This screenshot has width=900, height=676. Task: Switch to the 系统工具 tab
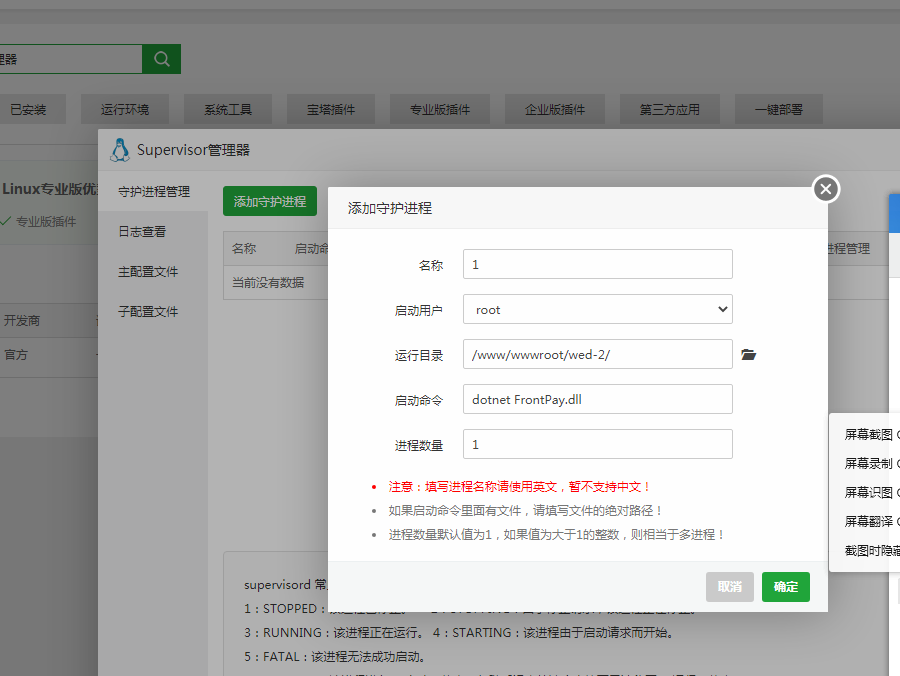(227, 110)
